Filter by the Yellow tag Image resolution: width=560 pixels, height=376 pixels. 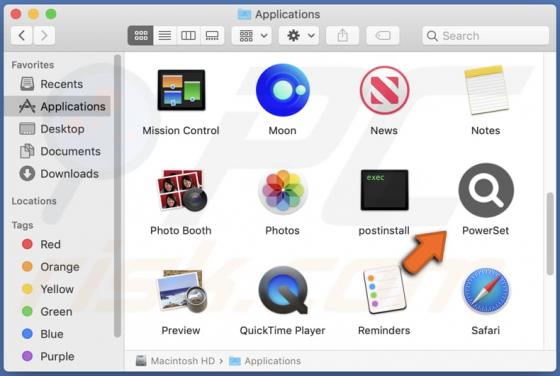pos(57,289)
